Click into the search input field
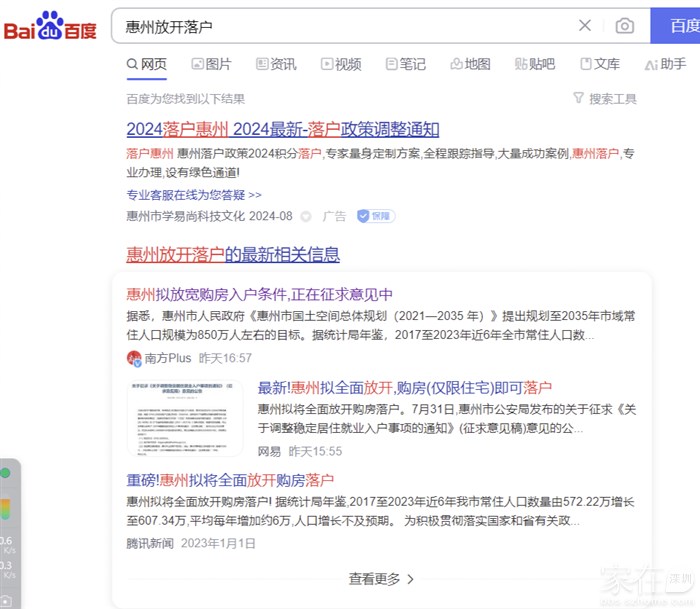This screenshot has height=609, width=700. coord(340,26)
